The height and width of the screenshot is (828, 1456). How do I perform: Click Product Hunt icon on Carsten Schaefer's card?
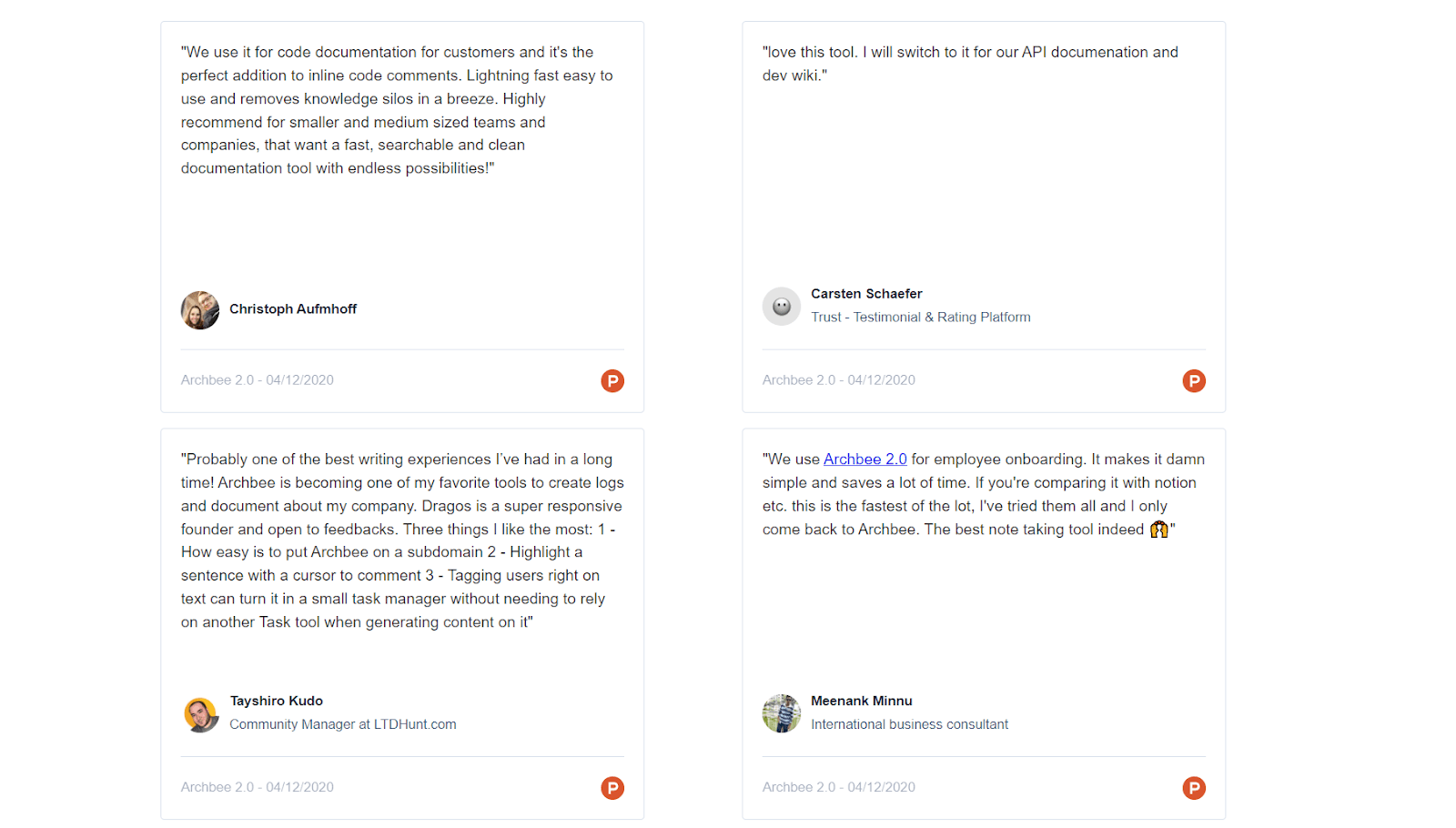tap(1194, 380)
